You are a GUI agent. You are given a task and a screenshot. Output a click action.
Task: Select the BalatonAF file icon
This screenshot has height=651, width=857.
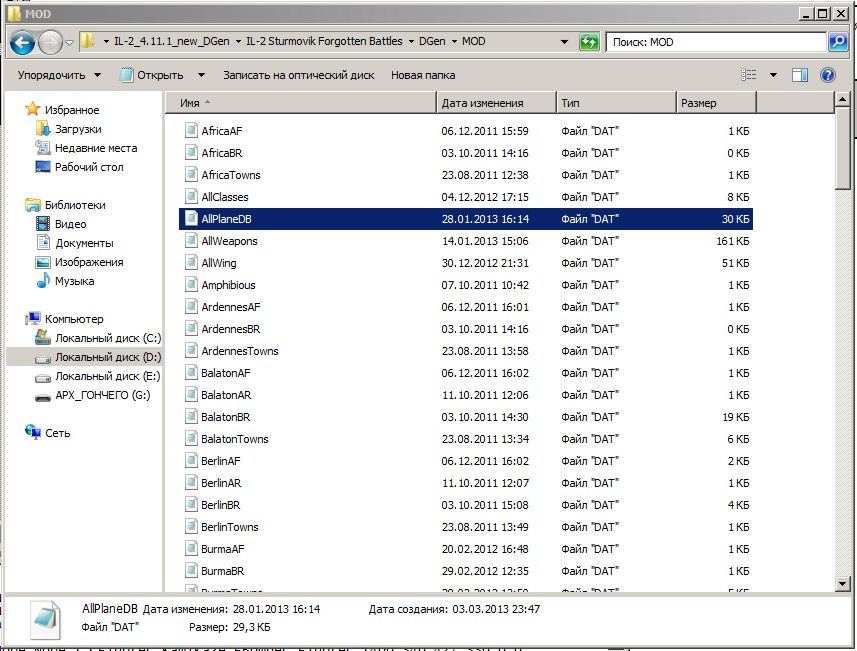coord(191,372)
